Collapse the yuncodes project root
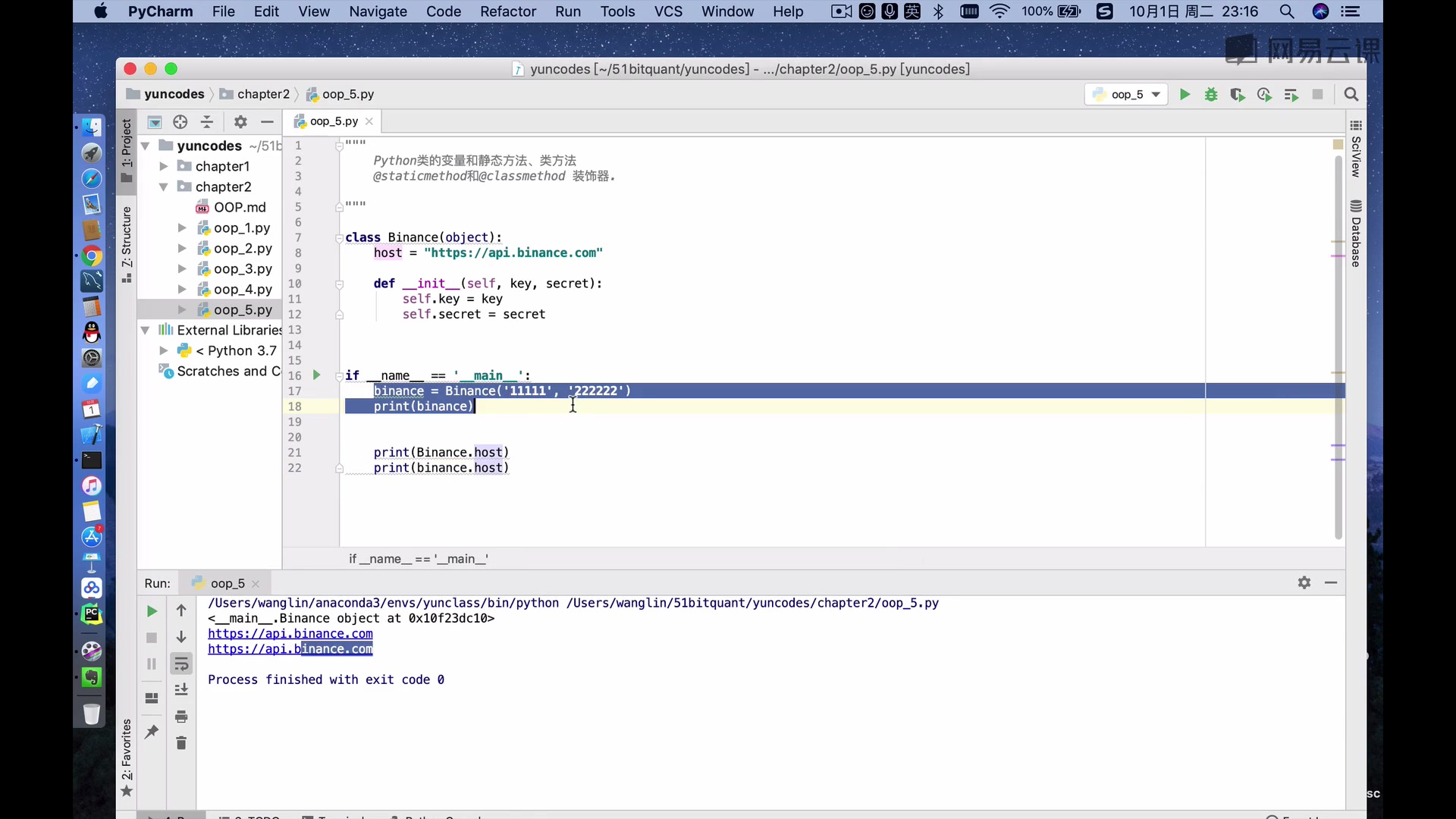 [145, 146]
